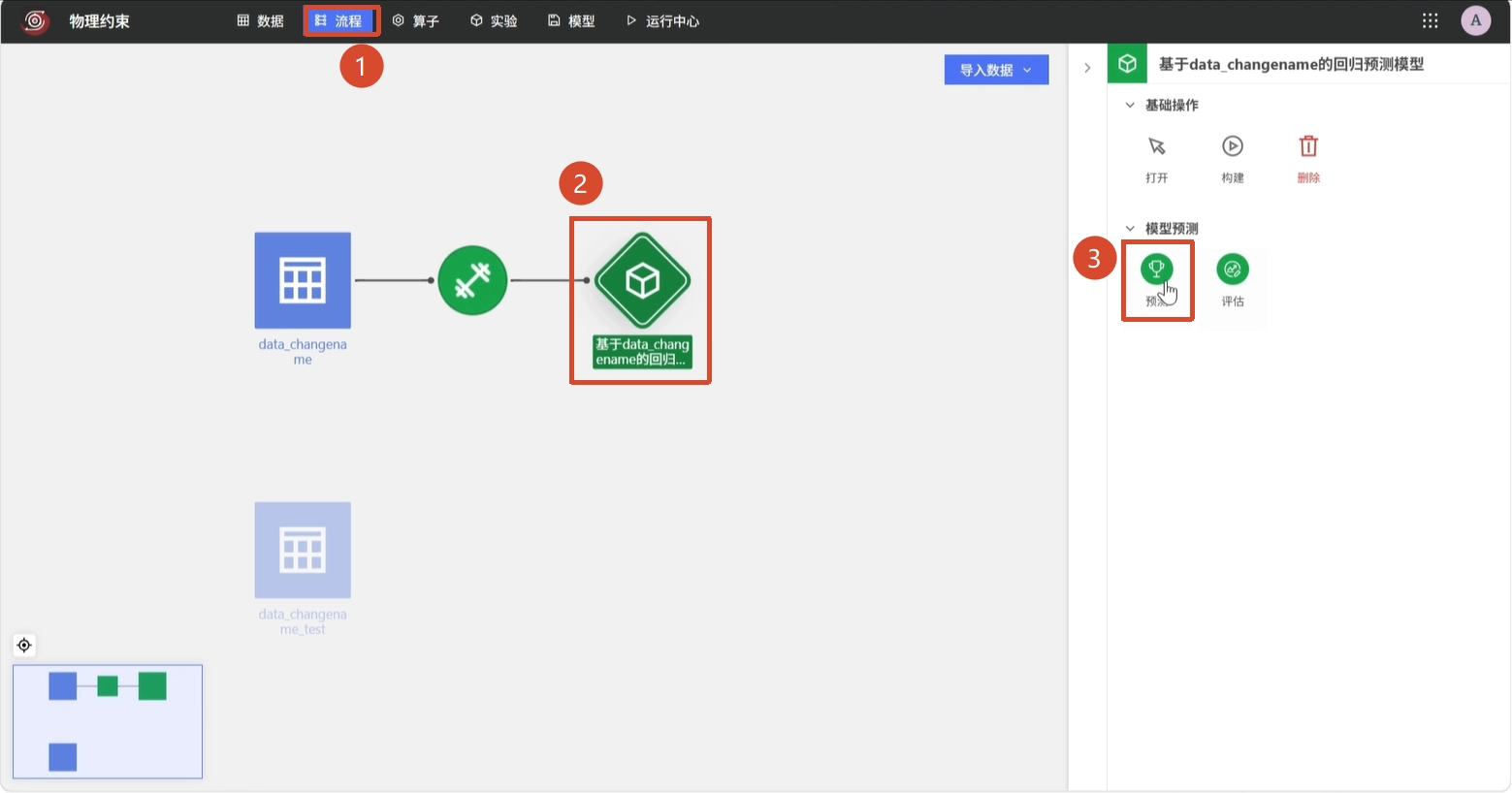1512x793 pixels.
Task: Click the 构建 build icon
Action: (1233, 146)
